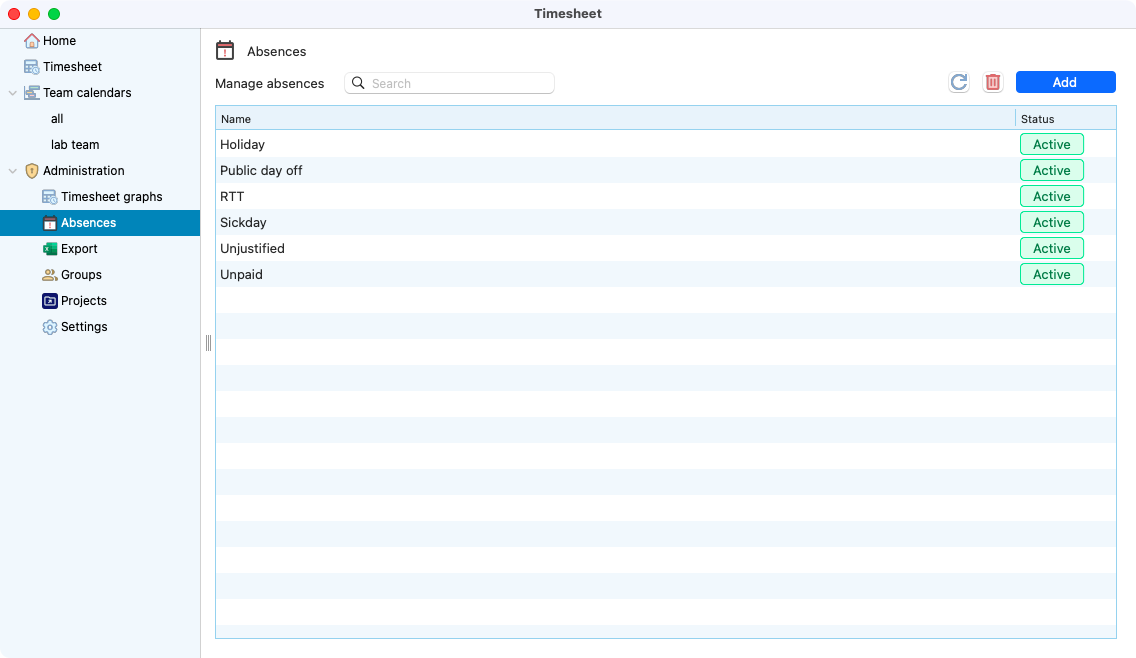Open the Settings section label
Viewport: 1136px width, 658px height.
(84, 327)
